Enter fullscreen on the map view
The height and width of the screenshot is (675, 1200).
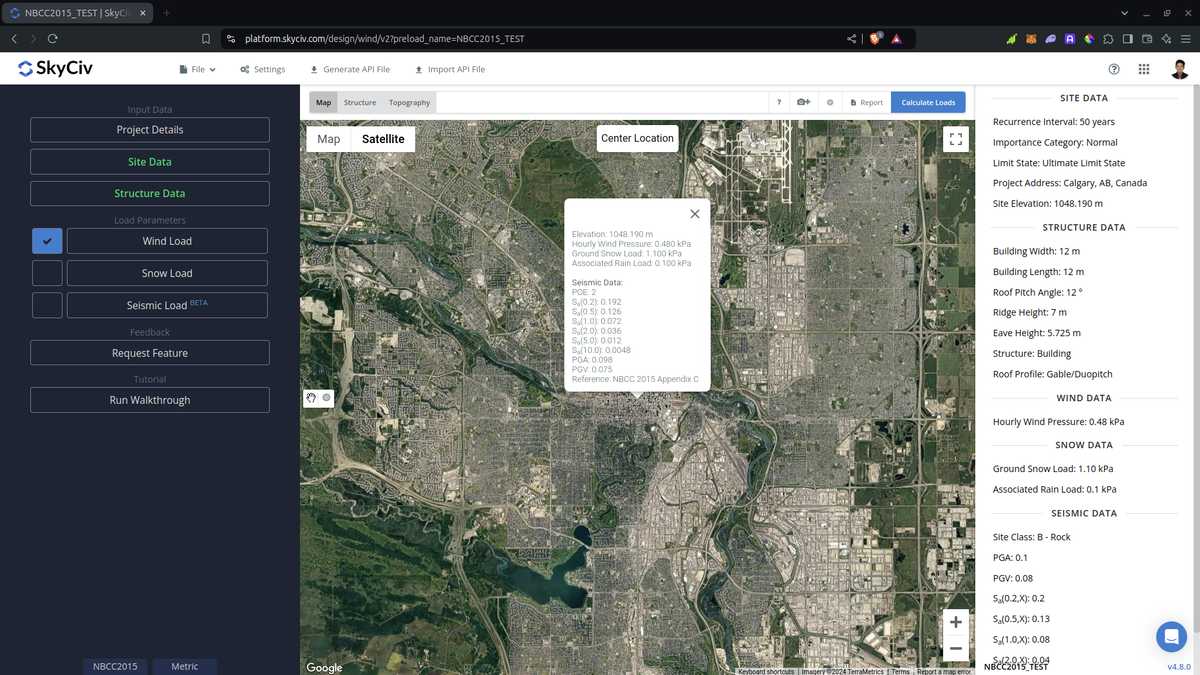coord(955,138)
